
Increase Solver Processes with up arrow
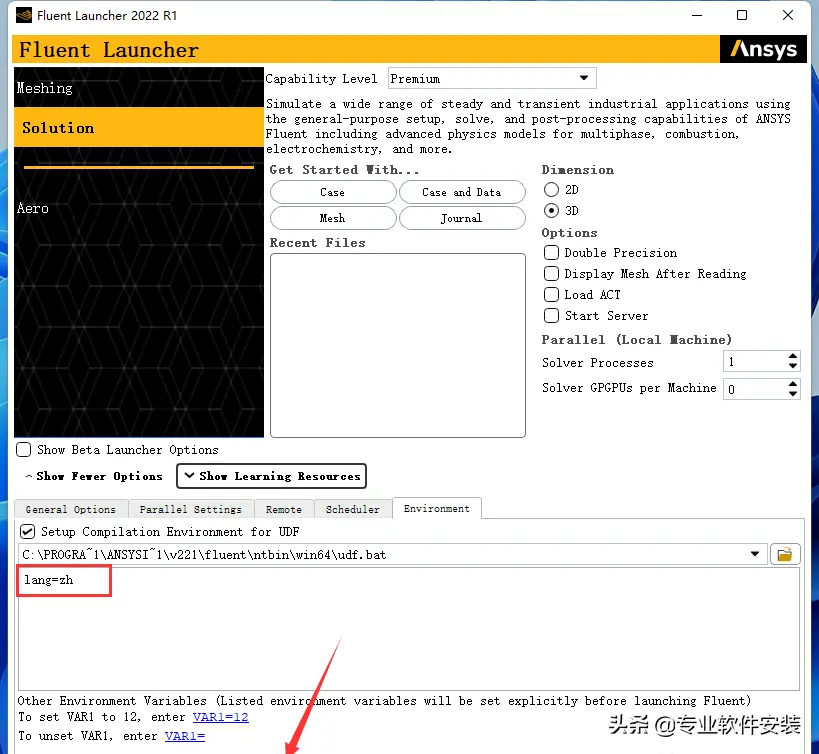[792, 357]
